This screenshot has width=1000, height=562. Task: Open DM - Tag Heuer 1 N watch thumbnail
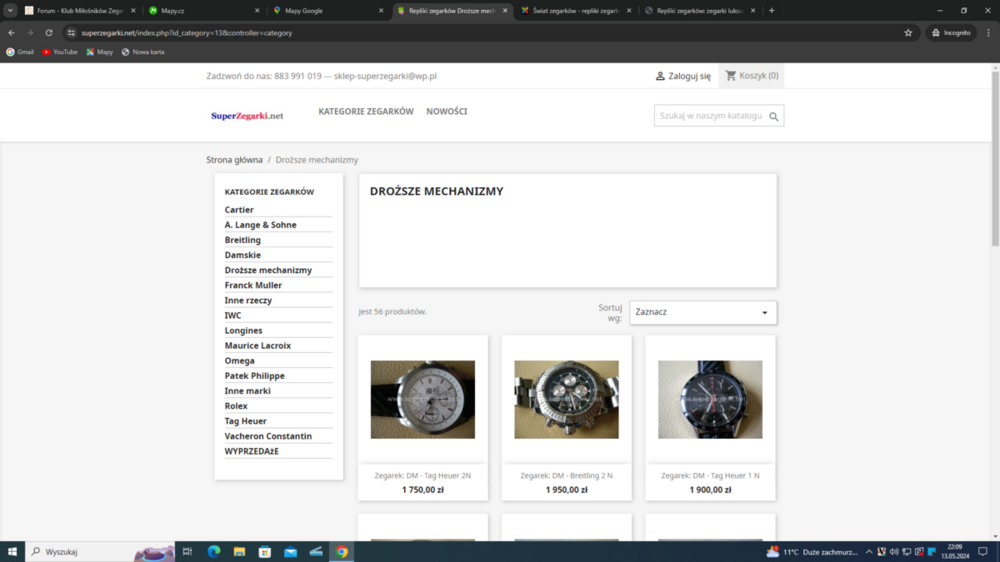click(710, 399)
